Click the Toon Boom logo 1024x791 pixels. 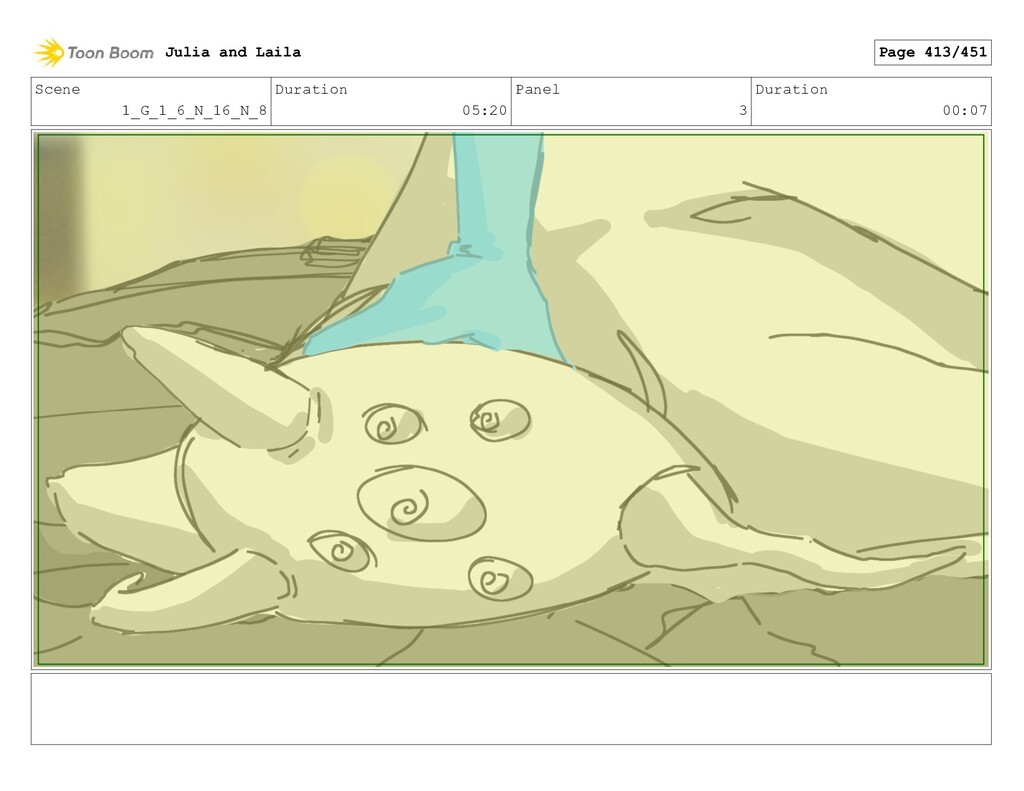94,53
